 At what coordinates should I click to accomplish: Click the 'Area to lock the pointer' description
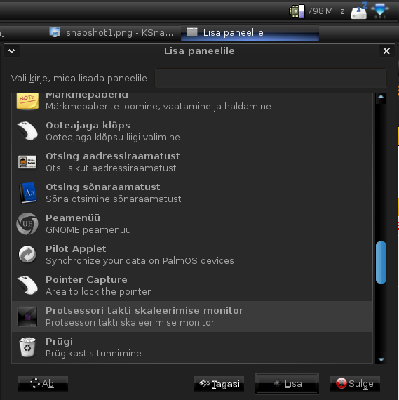(98, 292)
